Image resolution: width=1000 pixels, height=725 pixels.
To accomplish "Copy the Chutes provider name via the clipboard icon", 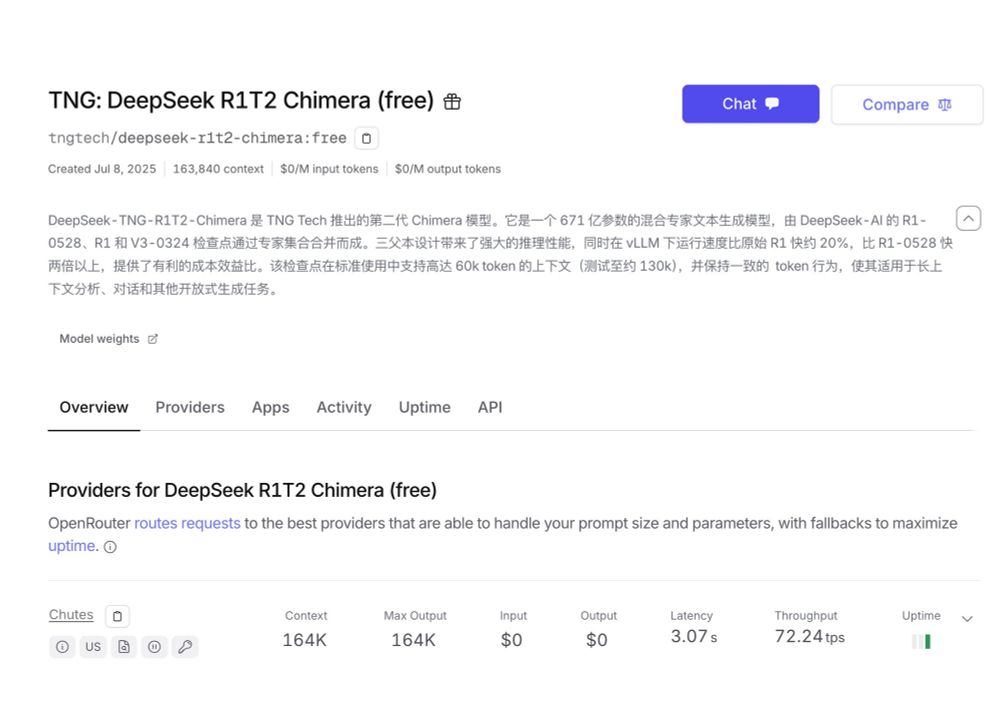I will coord(117,617).
